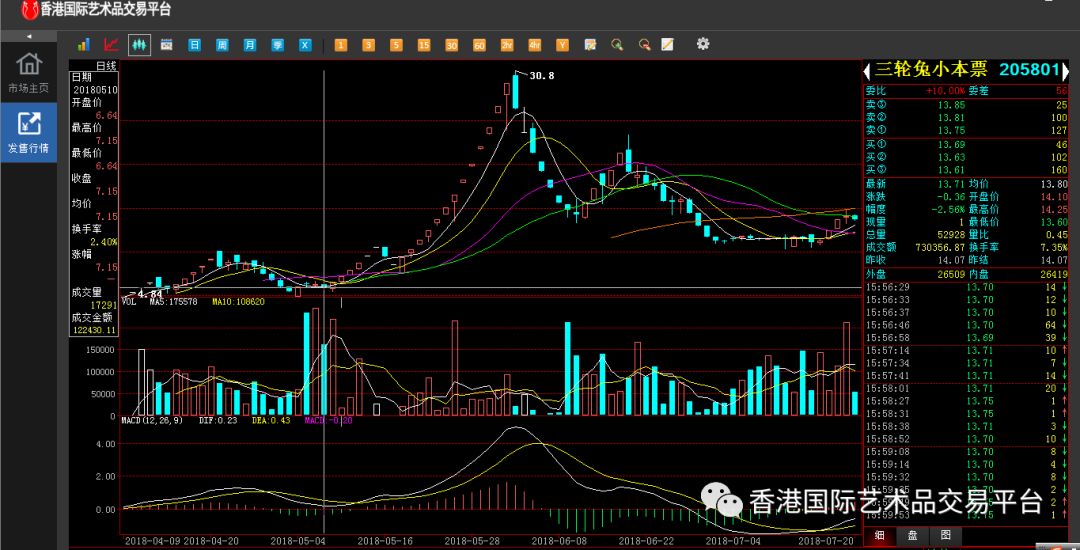Open the drawing notes pencil icon
The height and width of the screenshot is (550, 1080).
(667, 45)
